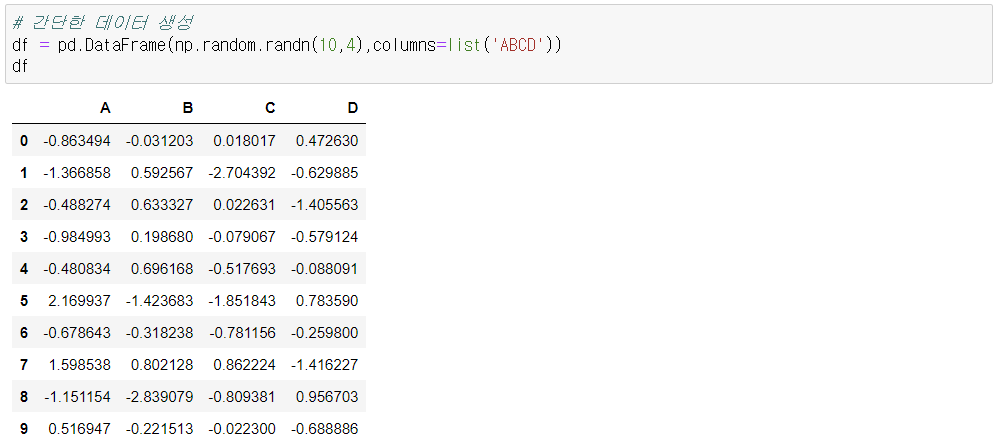The height and width of the screenshot is (437, 995).
Task: Click cell value 0.022631
Action: point(244,205)
